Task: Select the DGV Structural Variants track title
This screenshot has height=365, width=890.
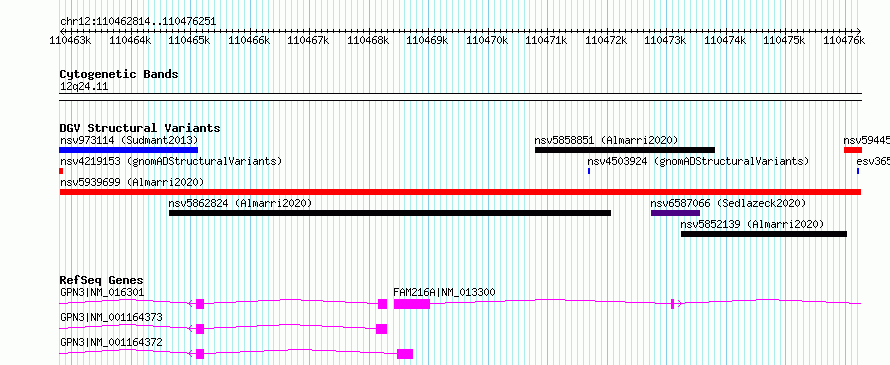Action: coord(140,128)
